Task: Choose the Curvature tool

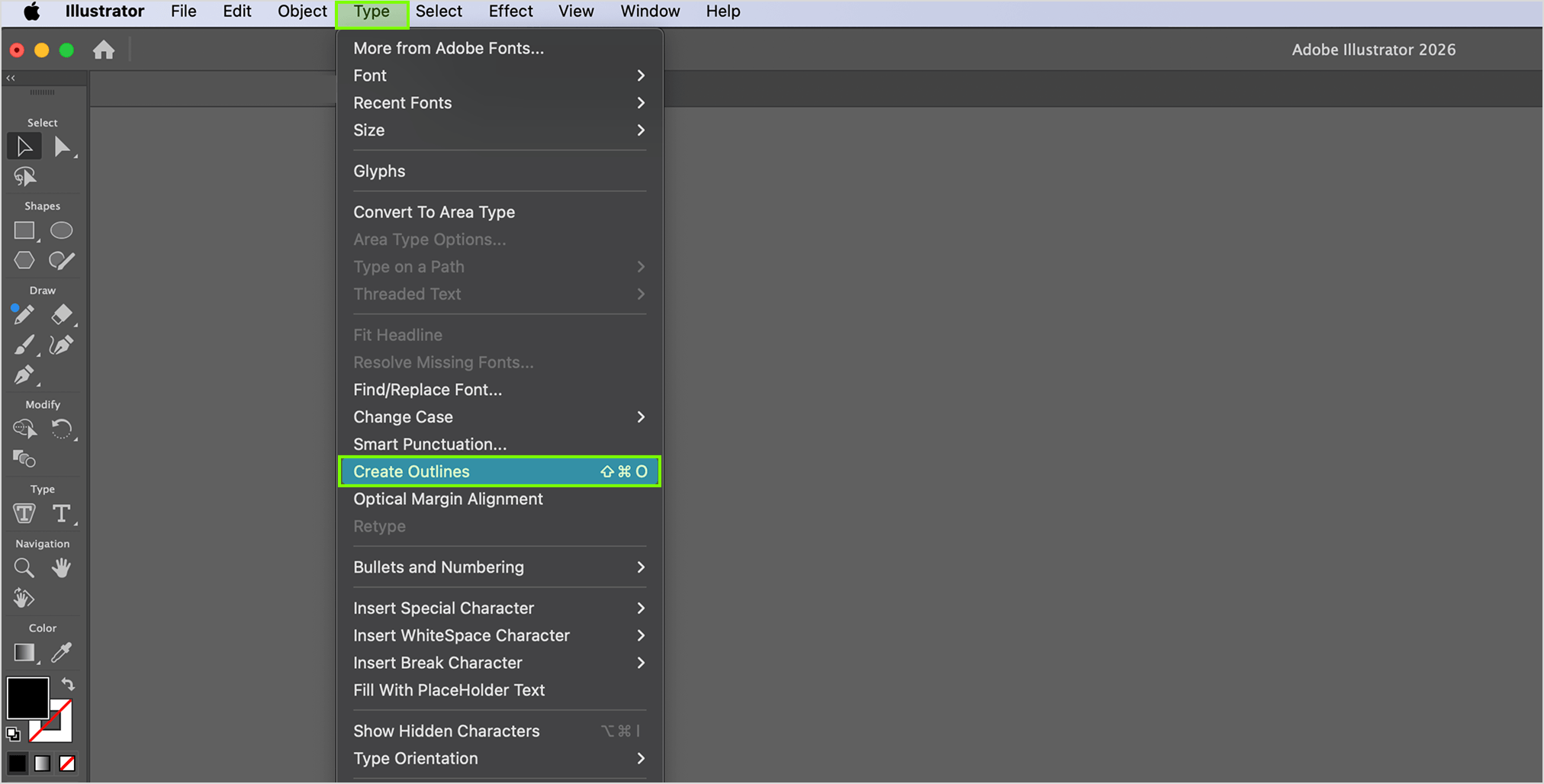Action: [62, 345]
